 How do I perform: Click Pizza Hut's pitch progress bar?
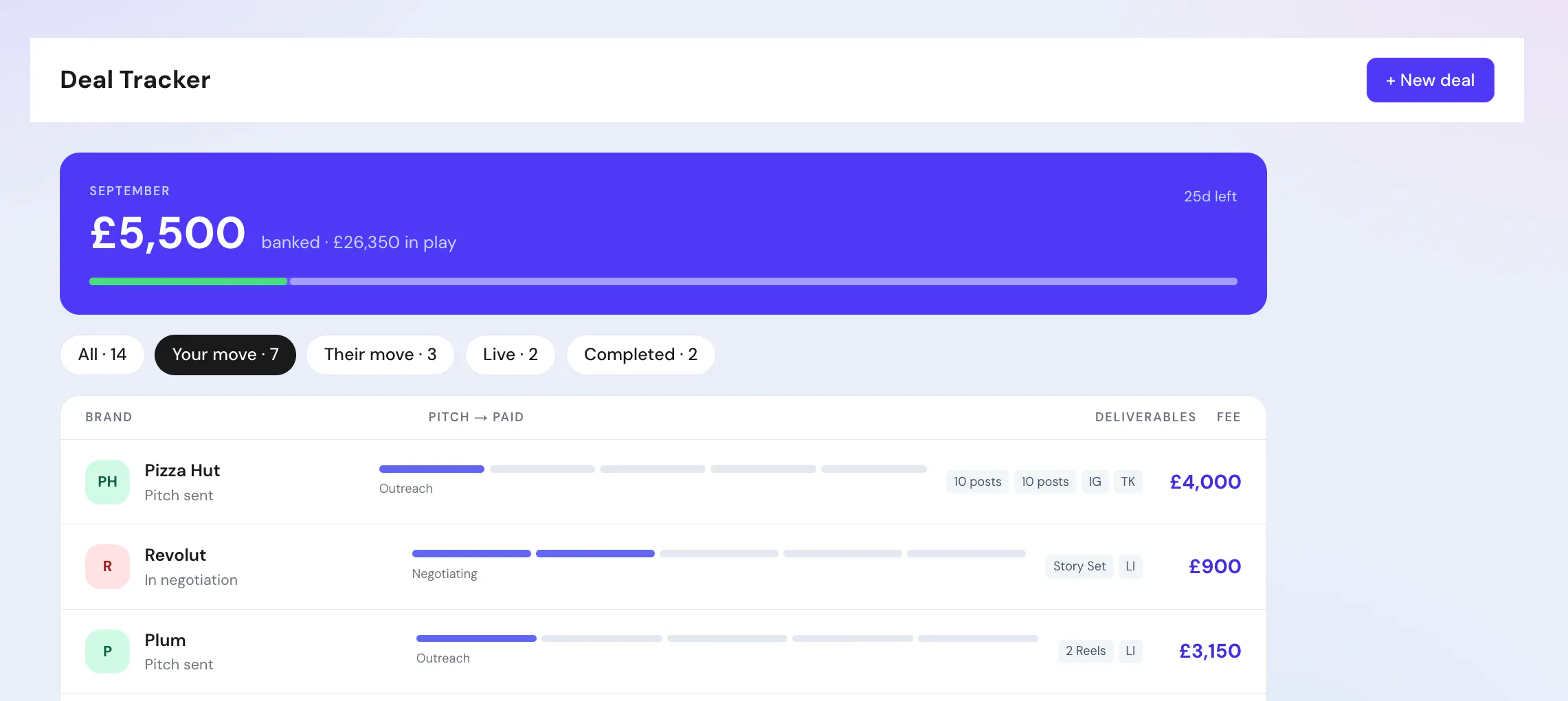coord(653,469)
